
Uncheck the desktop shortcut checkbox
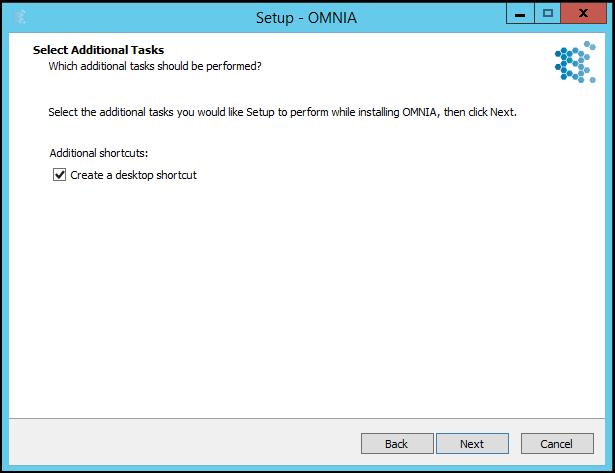(x=59, y=175)
